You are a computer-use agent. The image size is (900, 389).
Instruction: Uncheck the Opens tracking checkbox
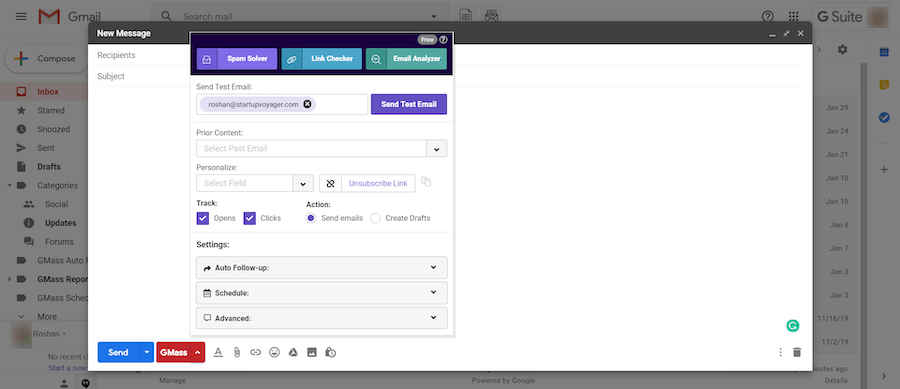pyautogui.click(x=203, y=218)
